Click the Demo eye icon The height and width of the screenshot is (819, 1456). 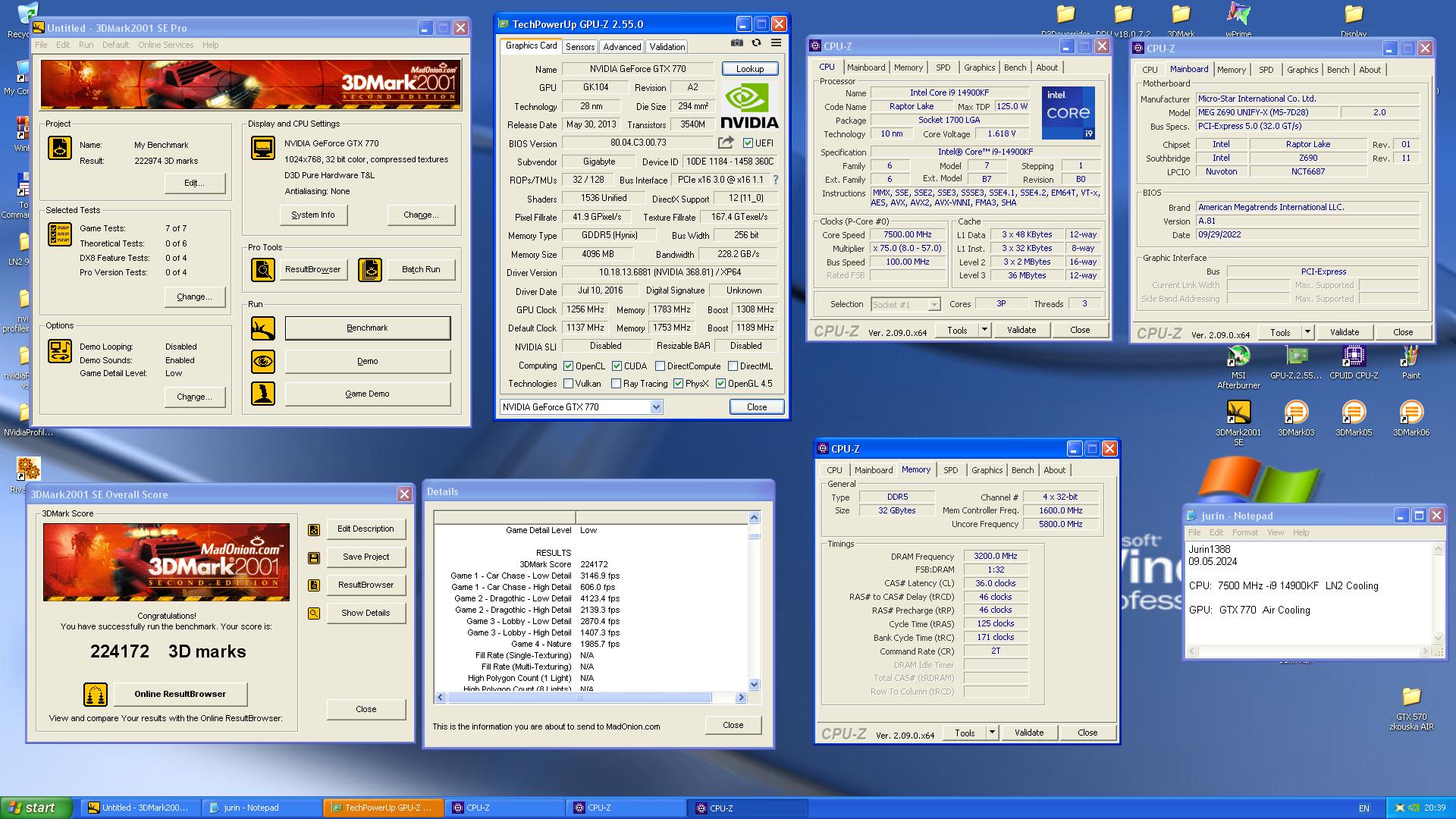263,361
